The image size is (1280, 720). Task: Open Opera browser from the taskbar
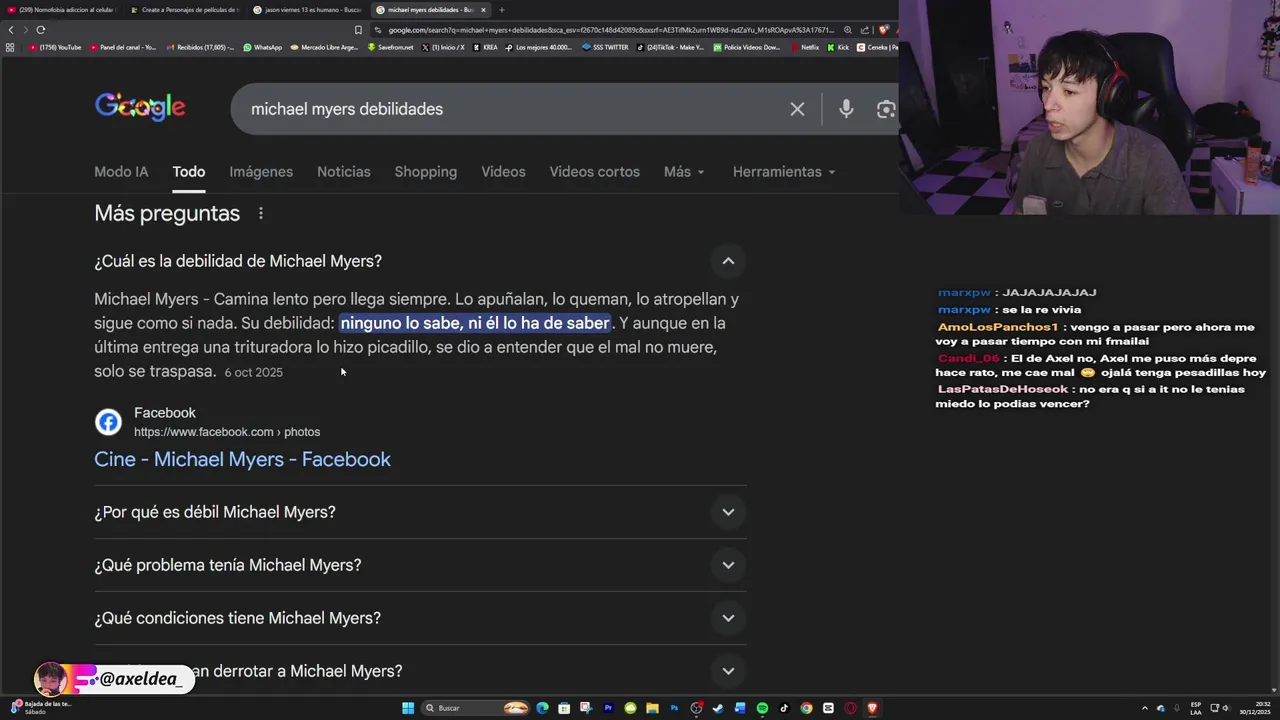tap(850, 708)
